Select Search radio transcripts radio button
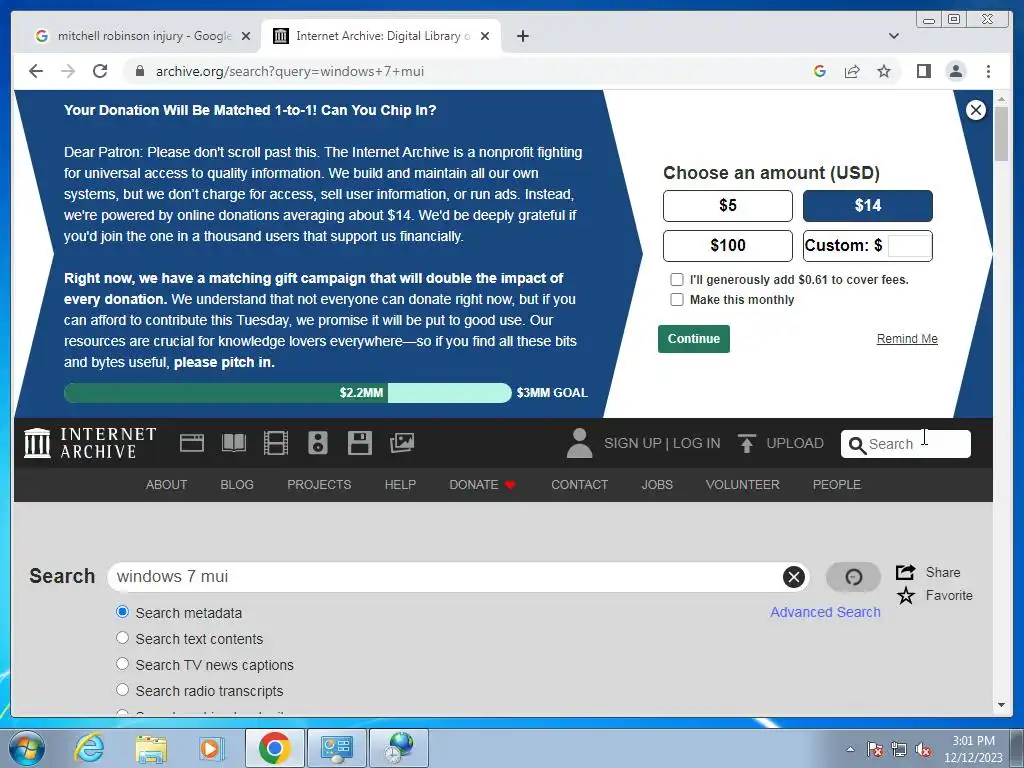This screenshot has height=768, width=1024. point(122,690)
